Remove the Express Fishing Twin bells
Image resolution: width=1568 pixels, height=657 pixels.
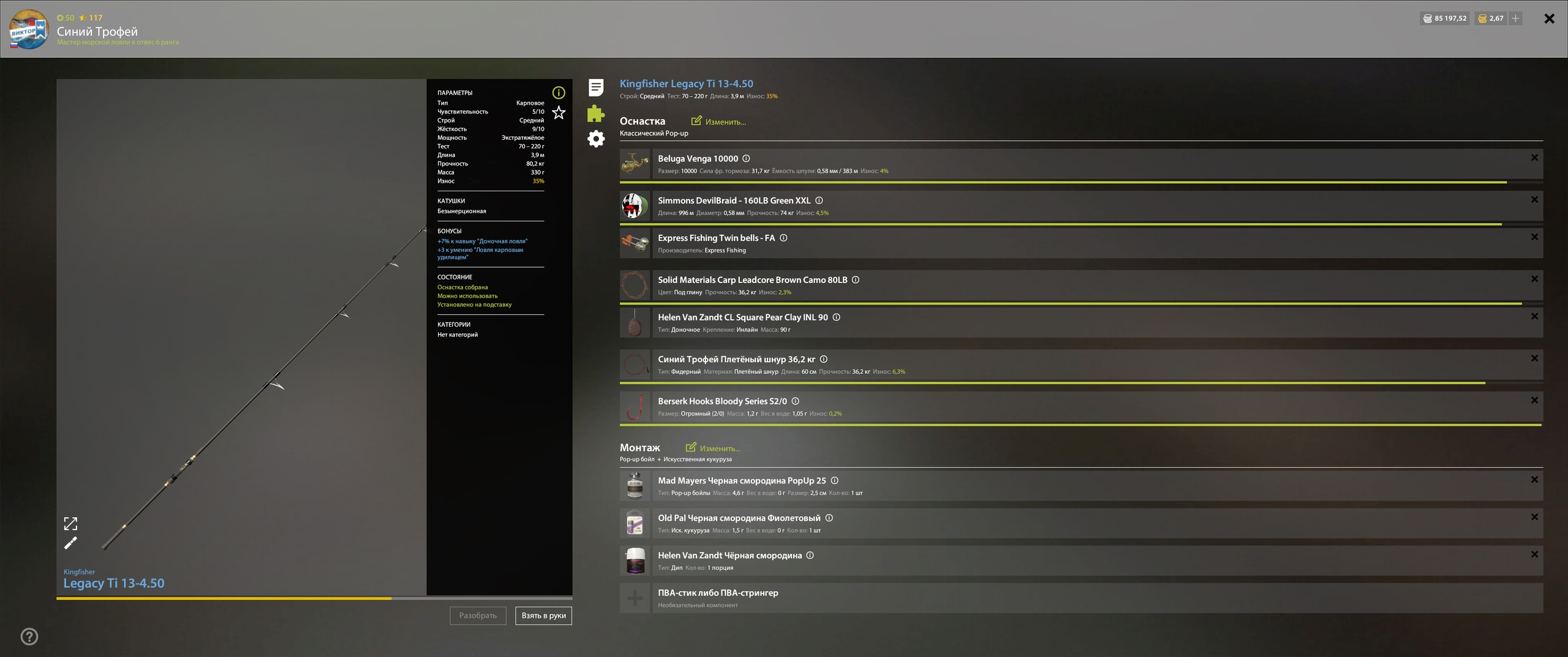(1534, 237)
